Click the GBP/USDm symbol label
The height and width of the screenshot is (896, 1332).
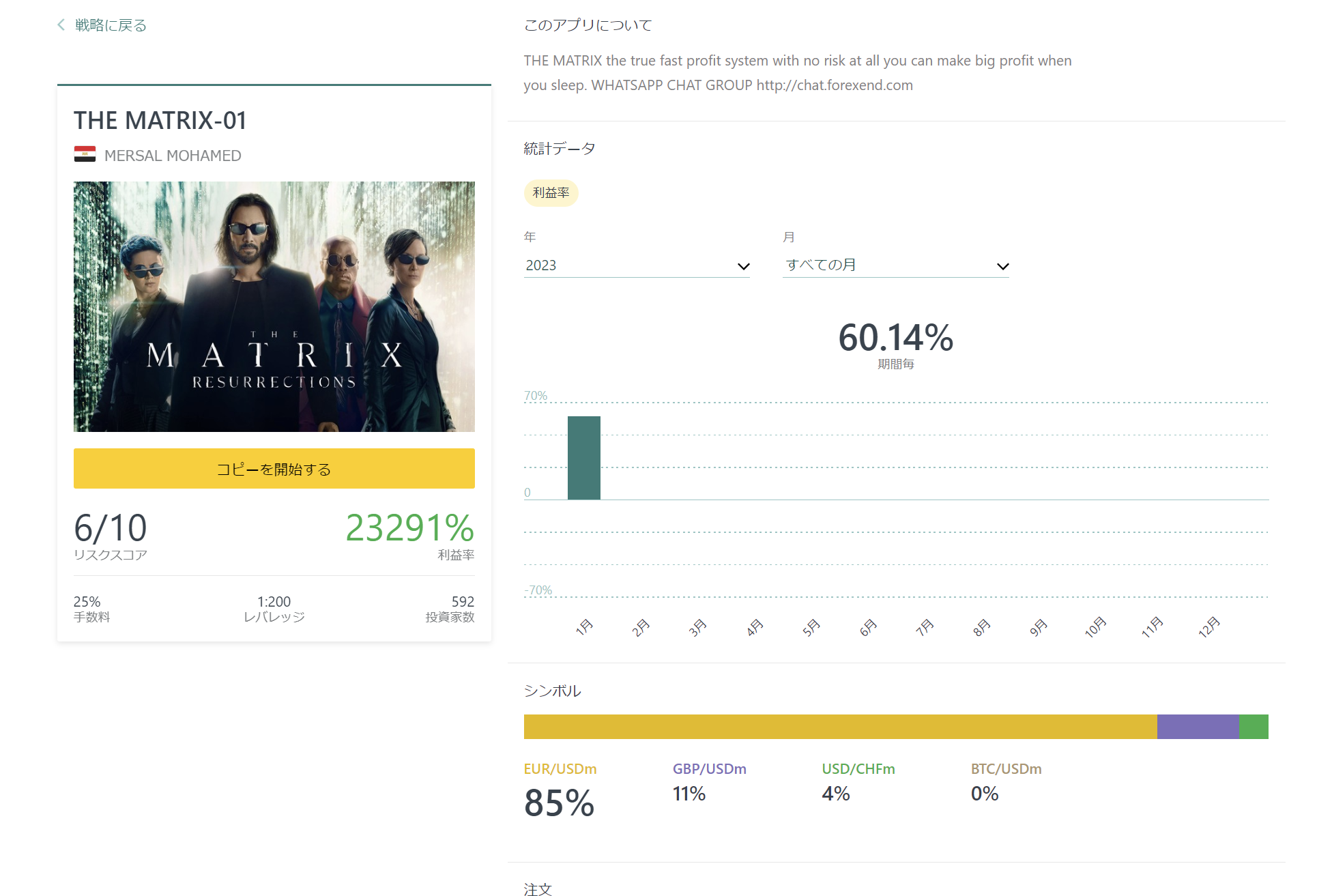(710, 769)
